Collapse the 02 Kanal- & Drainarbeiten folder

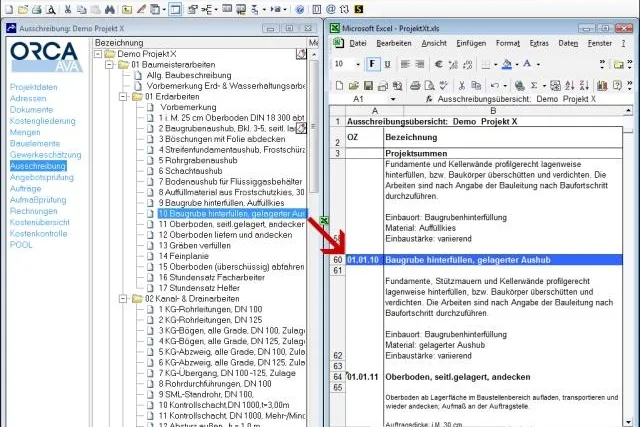[x=123, y=299]
